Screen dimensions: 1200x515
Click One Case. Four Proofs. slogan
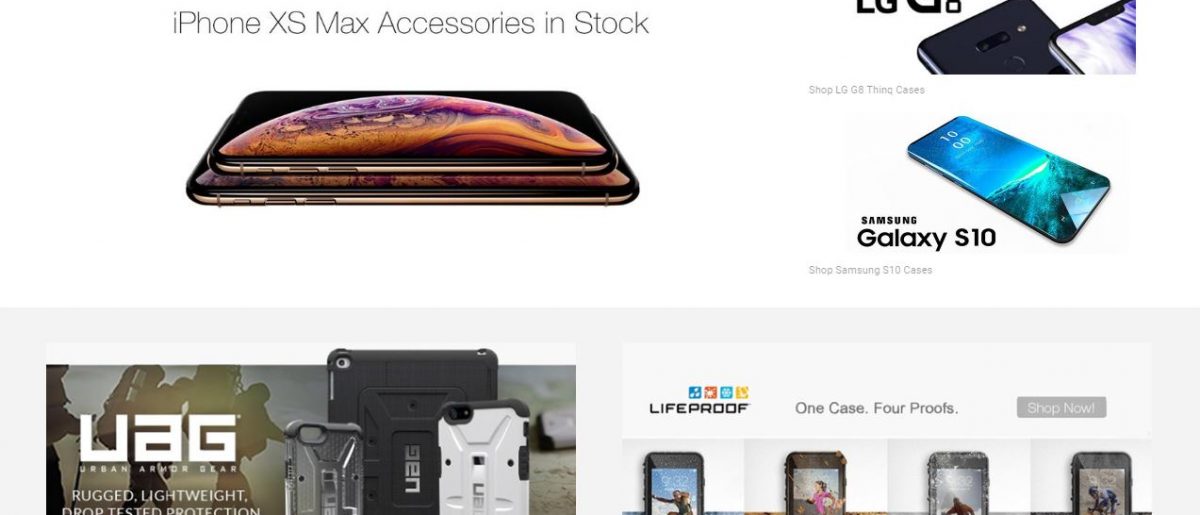pyautogui.click(x=876, y=408)
